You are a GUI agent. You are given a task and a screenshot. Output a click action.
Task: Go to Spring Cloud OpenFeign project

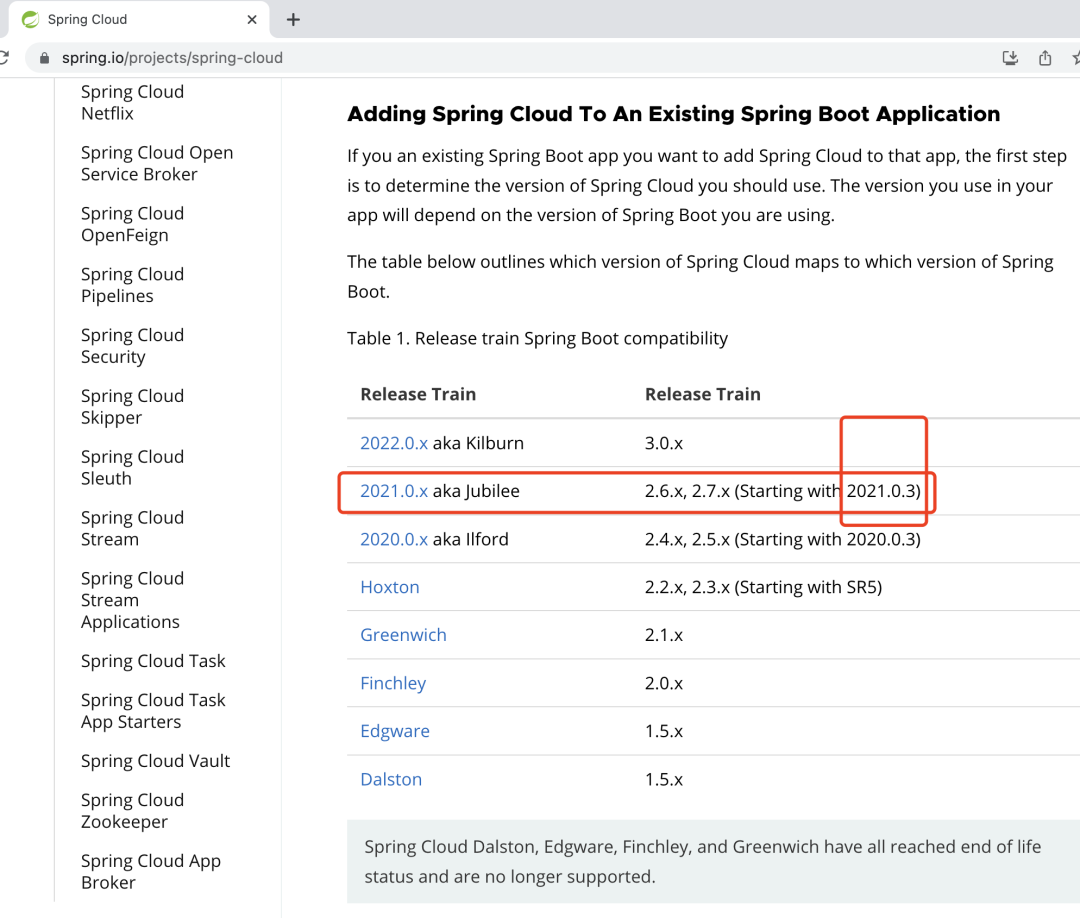(132, 224)
